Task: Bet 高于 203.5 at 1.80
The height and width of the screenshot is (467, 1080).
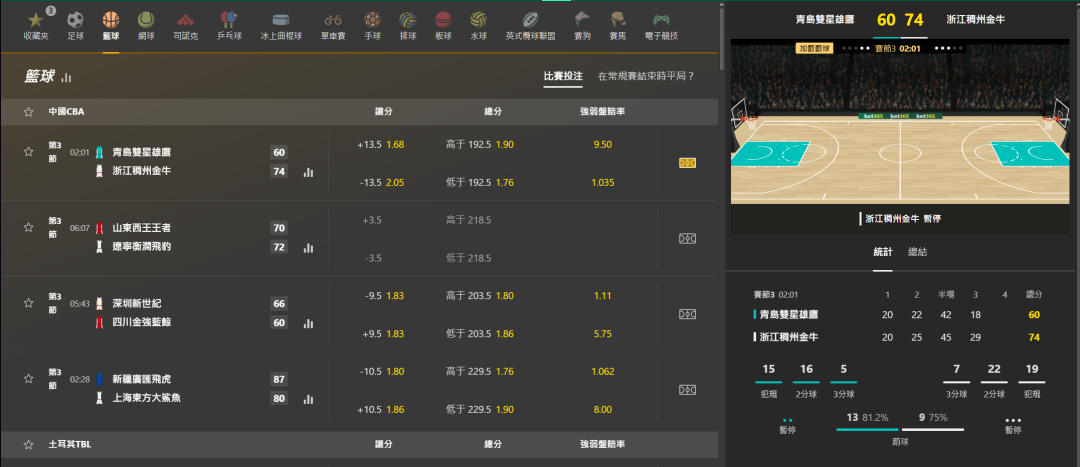Action: 480,295
